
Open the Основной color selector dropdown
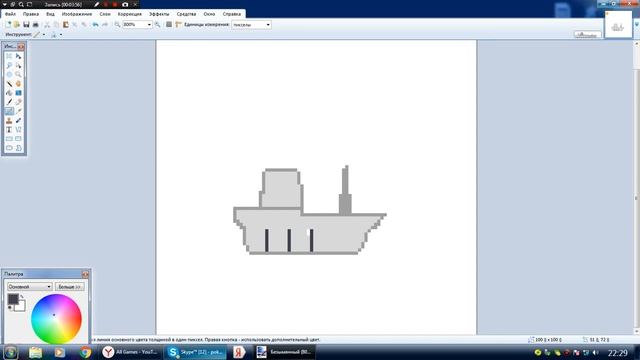point(29,287)
